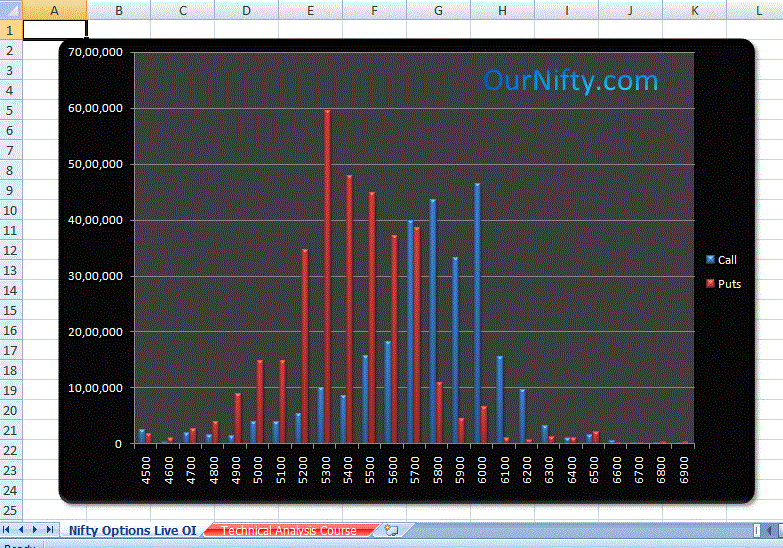Select the blue Call bar at 6000
Screen dimensions: 783x548
[477, 313]
